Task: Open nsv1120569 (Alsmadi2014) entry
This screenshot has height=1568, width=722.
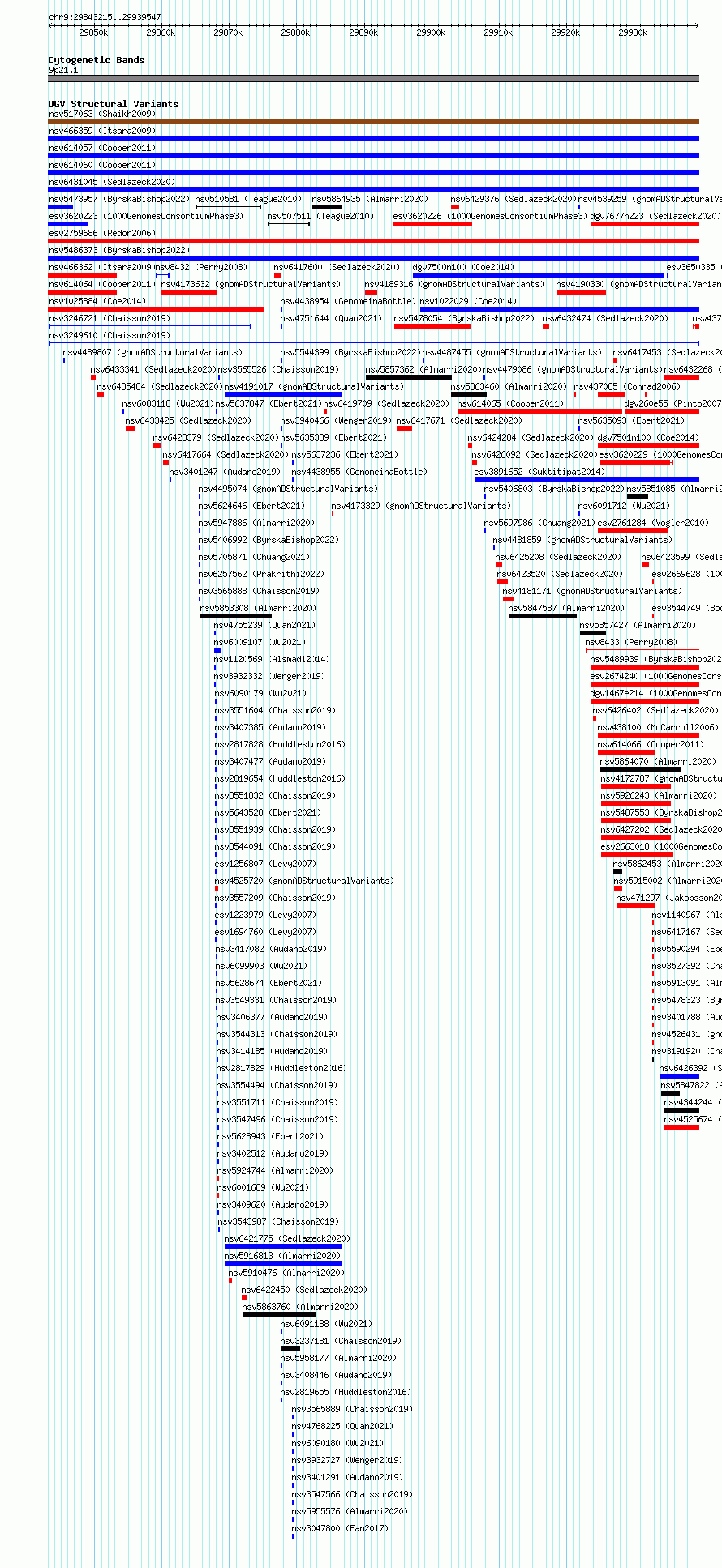Action: tap(273, 659)
